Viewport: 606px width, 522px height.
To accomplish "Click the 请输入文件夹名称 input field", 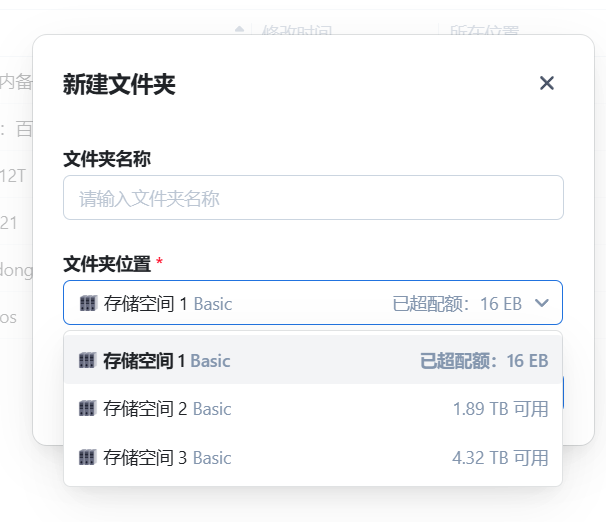I will [x=313, y=198].
